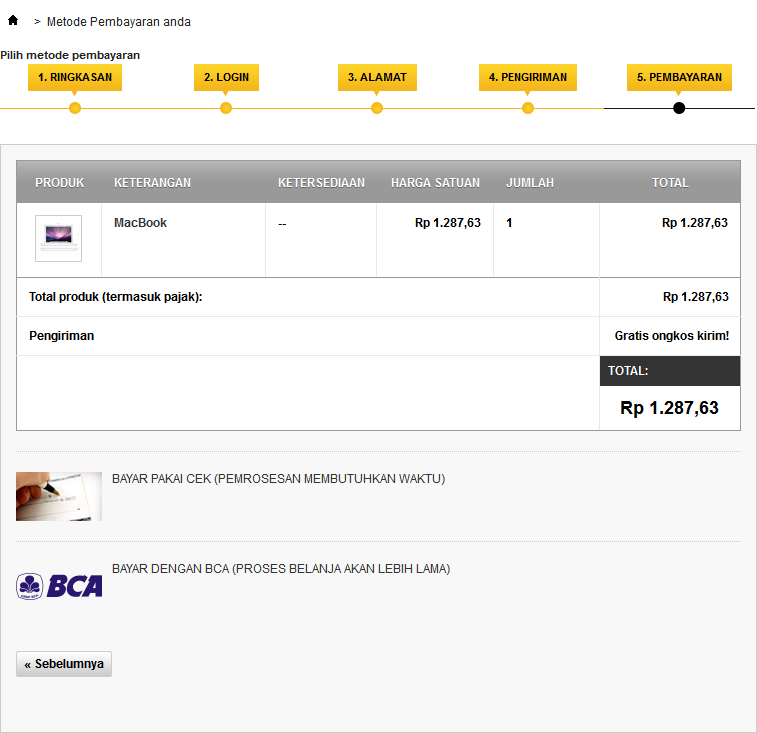Screen dimensions: 757x733
Task: Select the BCA bank logo
Action: [x=59, y=586]
